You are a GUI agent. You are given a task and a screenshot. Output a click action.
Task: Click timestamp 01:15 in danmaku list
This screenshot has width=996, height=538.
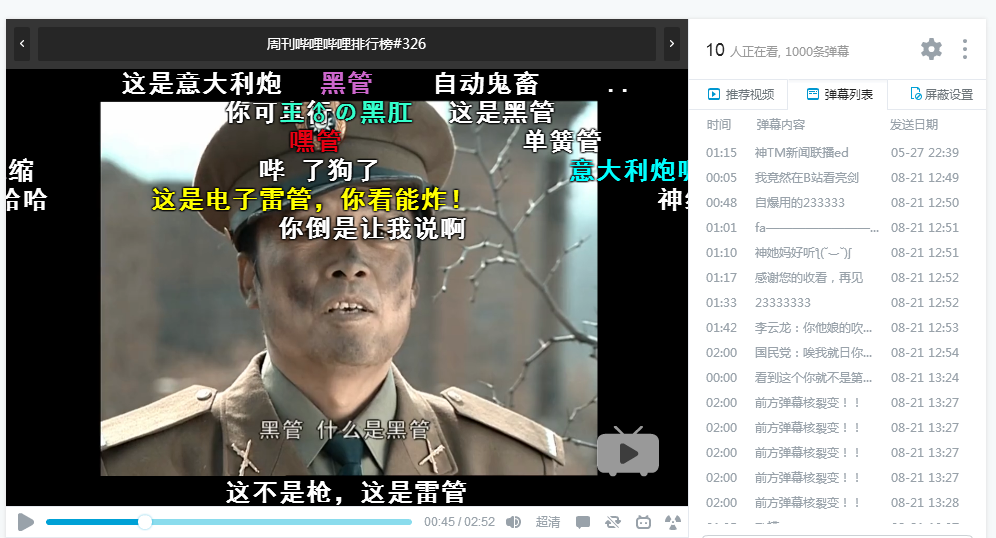click(721, 152)
